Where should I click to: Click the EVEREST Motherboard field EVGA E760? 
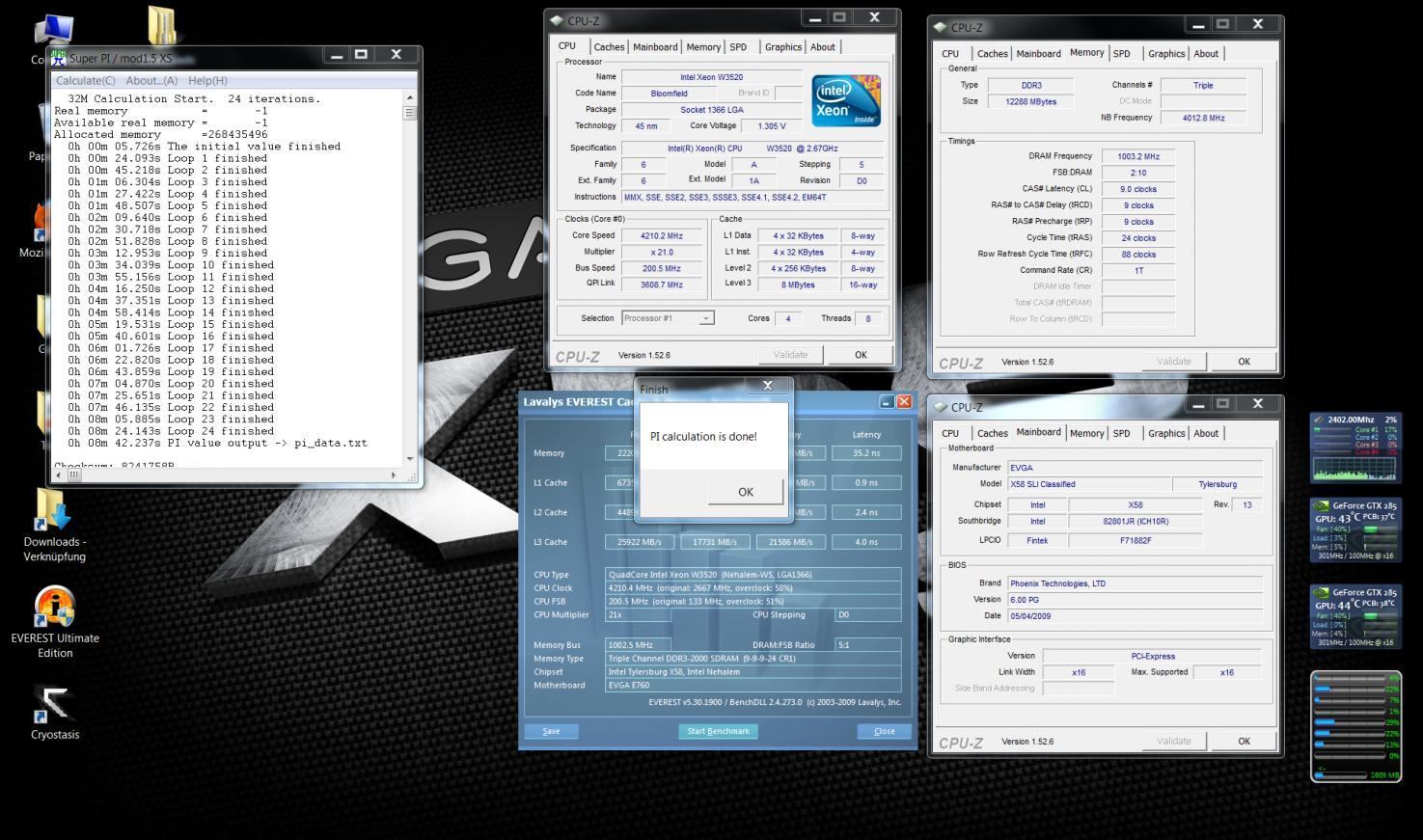pyautogui.click(x=753, y=686)
